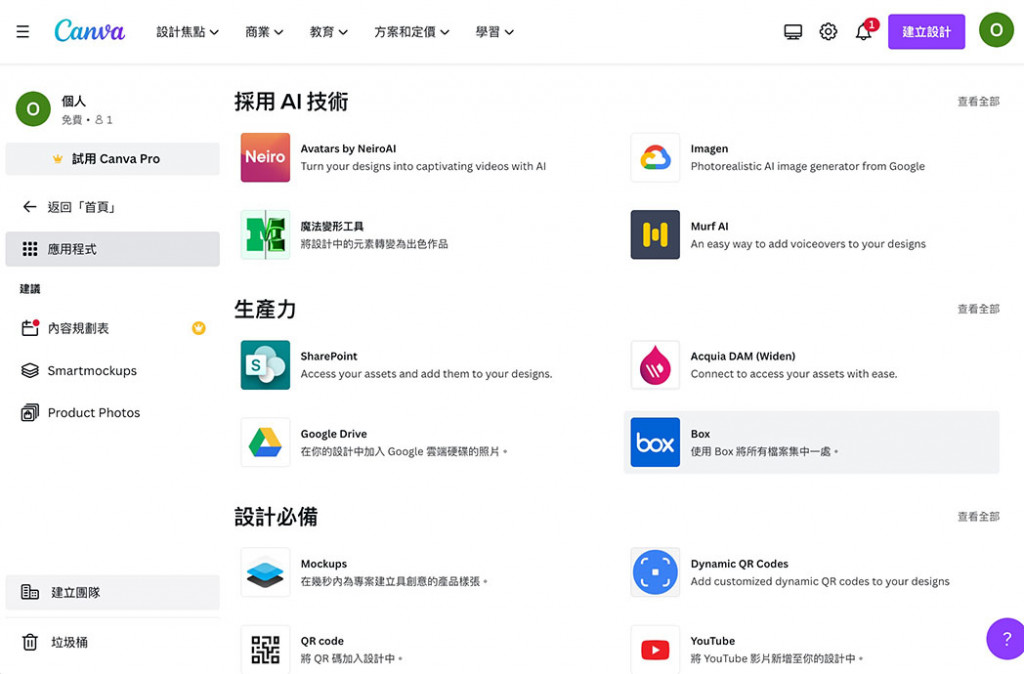Click the Murf AI title text
Screen dimensions: 1024x674
click(x=709, y=226)
